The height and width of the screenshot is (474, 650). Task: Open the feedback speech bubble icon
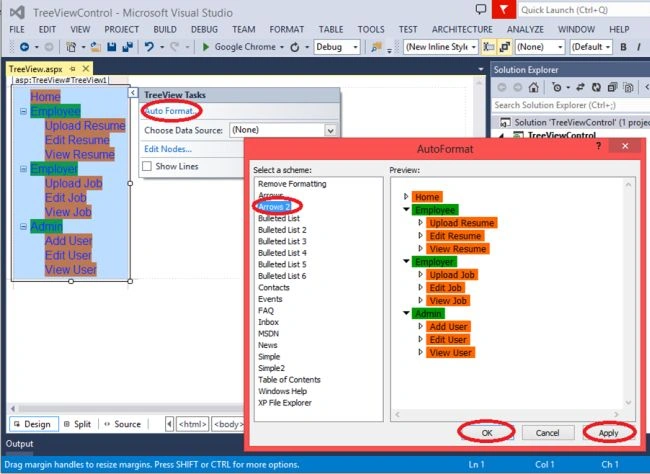tap(480, 9)
